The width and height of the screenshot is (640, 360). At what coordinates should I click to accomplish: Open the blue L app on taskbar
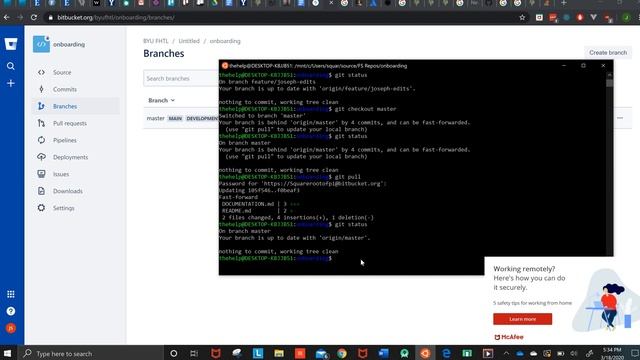(258, 353)
